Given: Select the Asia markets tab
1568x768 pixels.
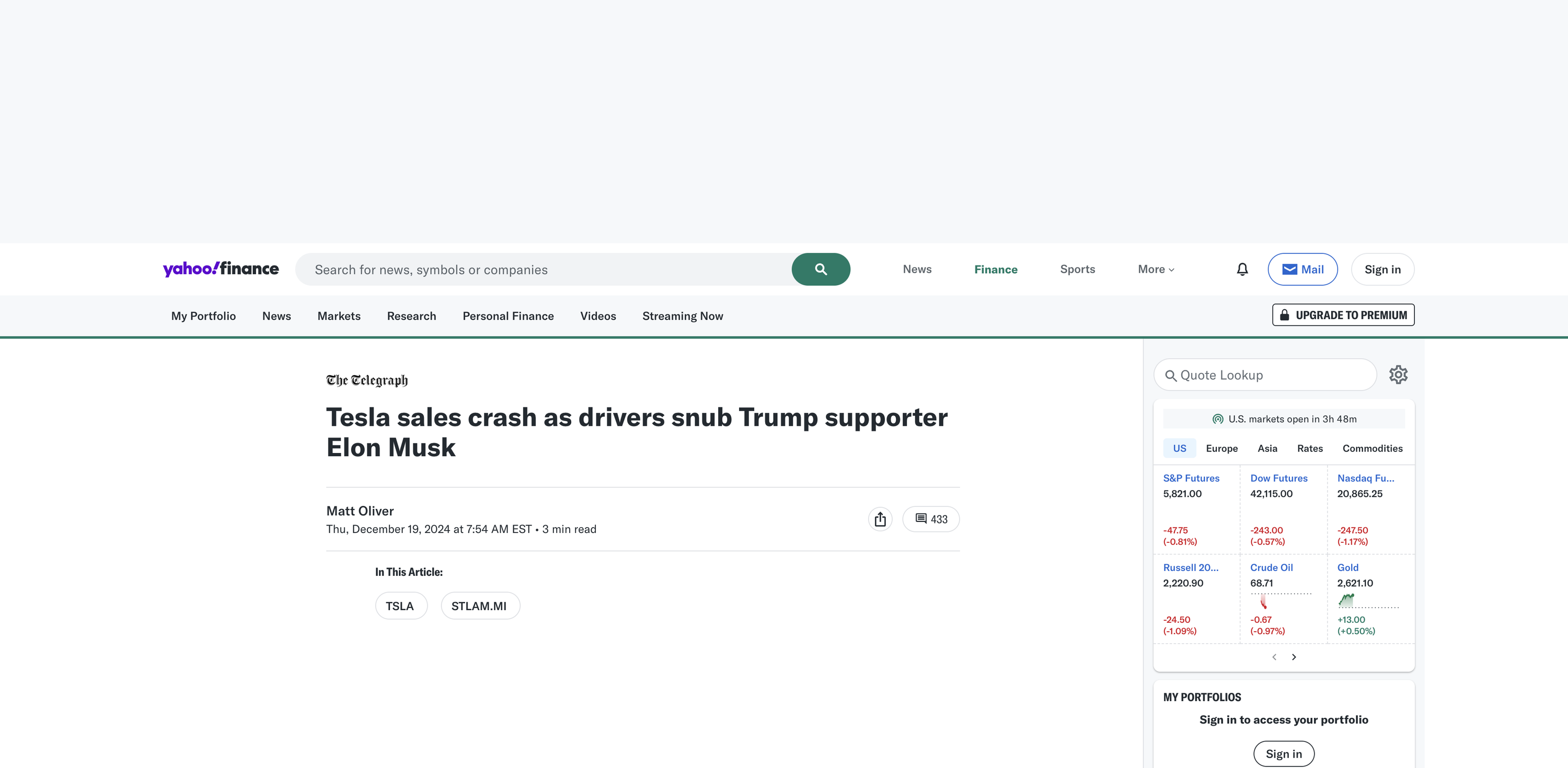Looking at the screenshot, I should pos(1267,448).
